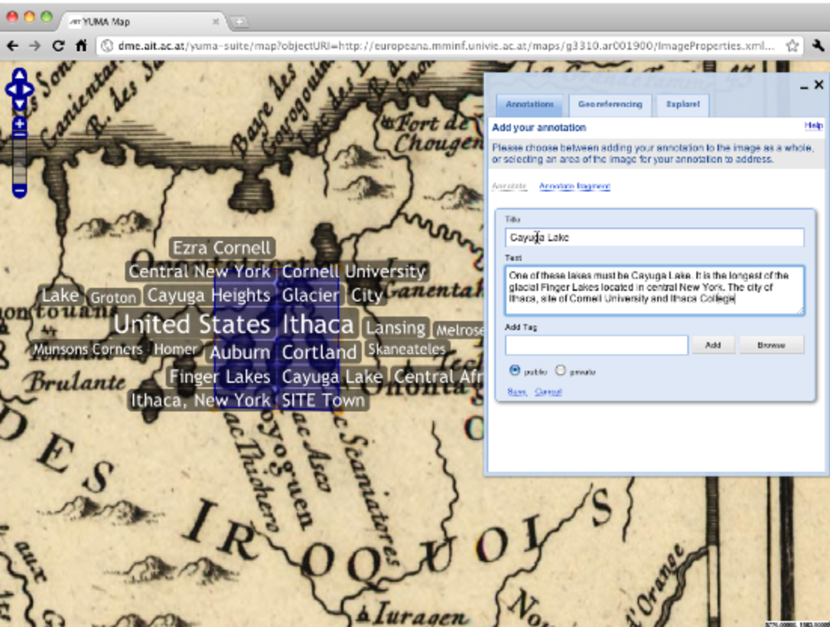Select the SITE Town tag

[x=323, y=401]
